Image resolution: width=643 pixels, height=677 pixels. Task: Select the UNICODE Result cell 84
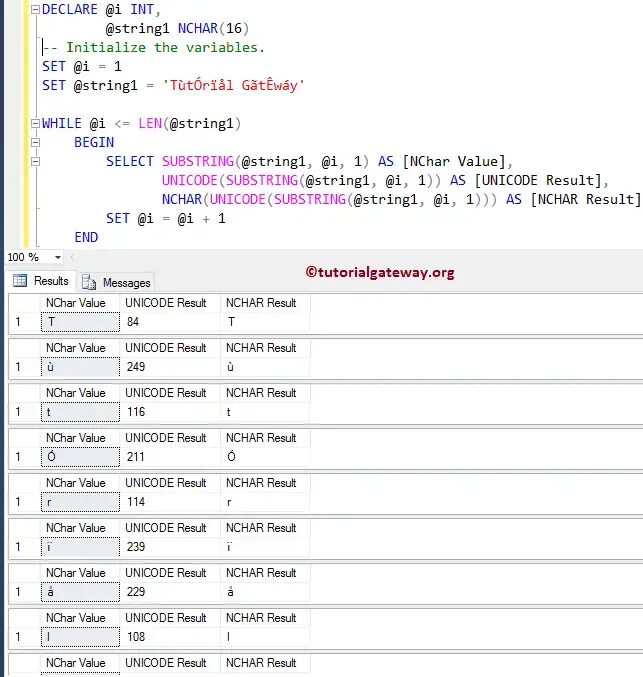(x=170, y=322)
